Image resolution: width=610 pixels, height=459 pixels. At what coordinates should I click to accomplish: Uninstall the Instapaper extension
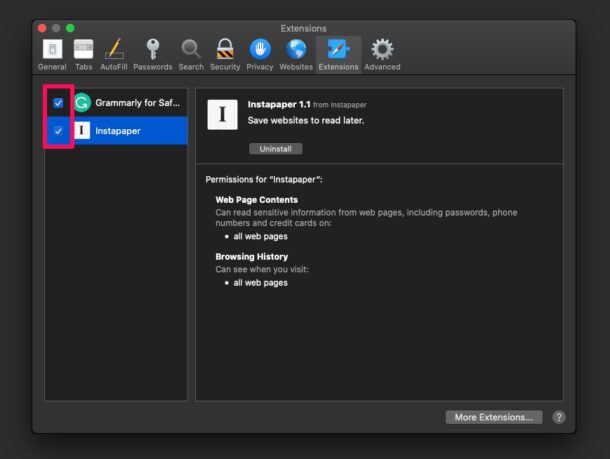[275, 149]
